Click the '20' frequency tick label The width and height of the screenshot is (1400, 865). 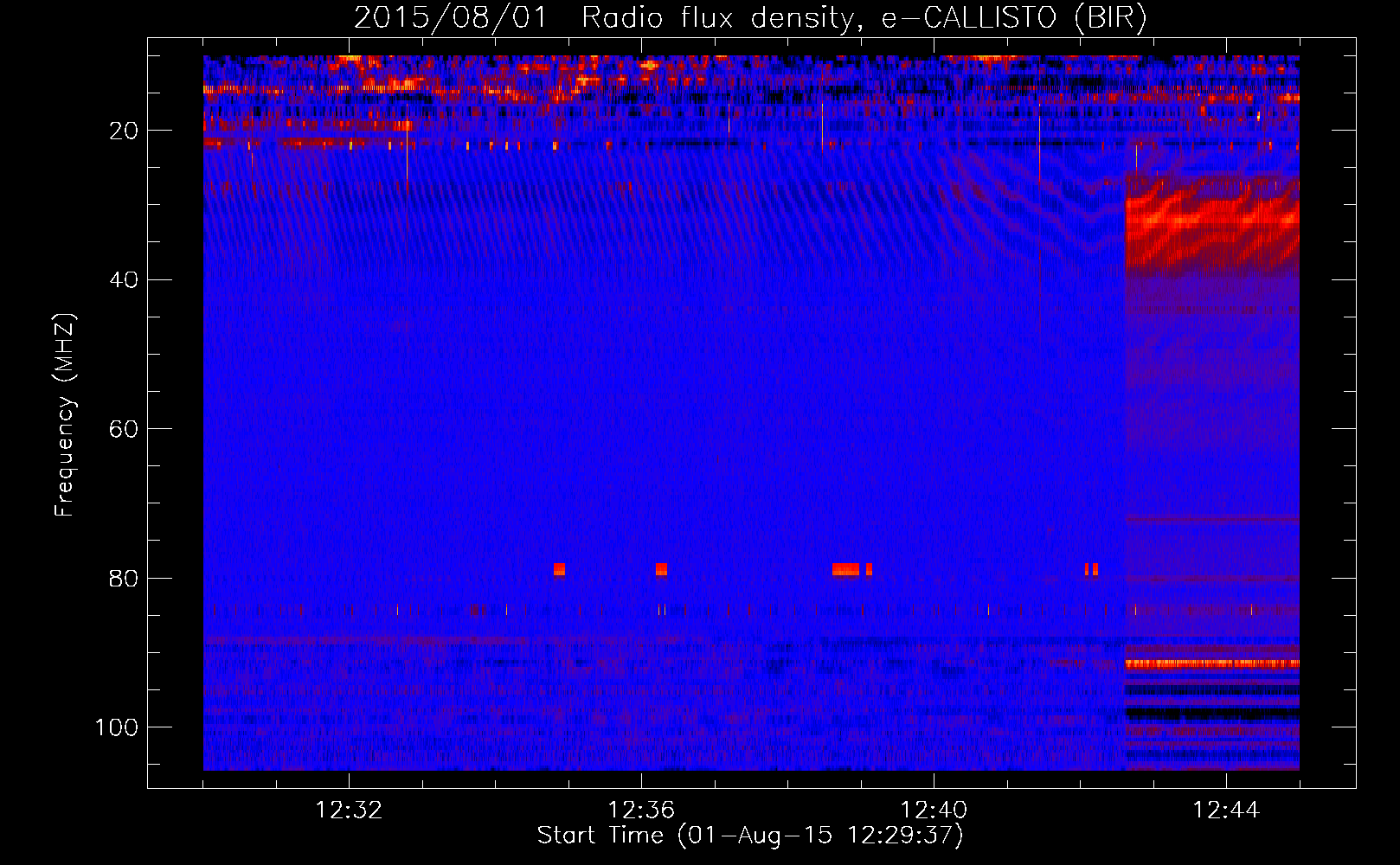tap(124, 131)
